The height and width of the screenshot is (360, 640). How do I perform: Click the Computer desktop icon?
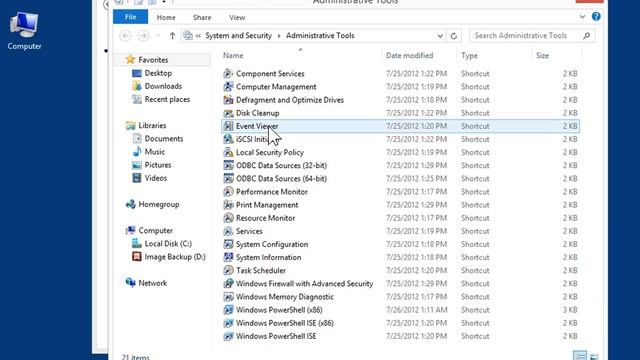tap(24, 31)
